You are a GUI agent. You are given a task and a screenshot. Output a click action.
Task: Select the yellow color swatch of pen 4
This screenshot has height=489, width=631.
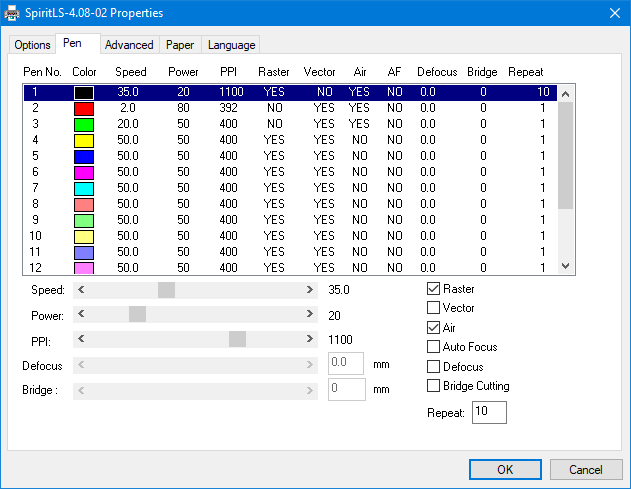click(84, 141)
